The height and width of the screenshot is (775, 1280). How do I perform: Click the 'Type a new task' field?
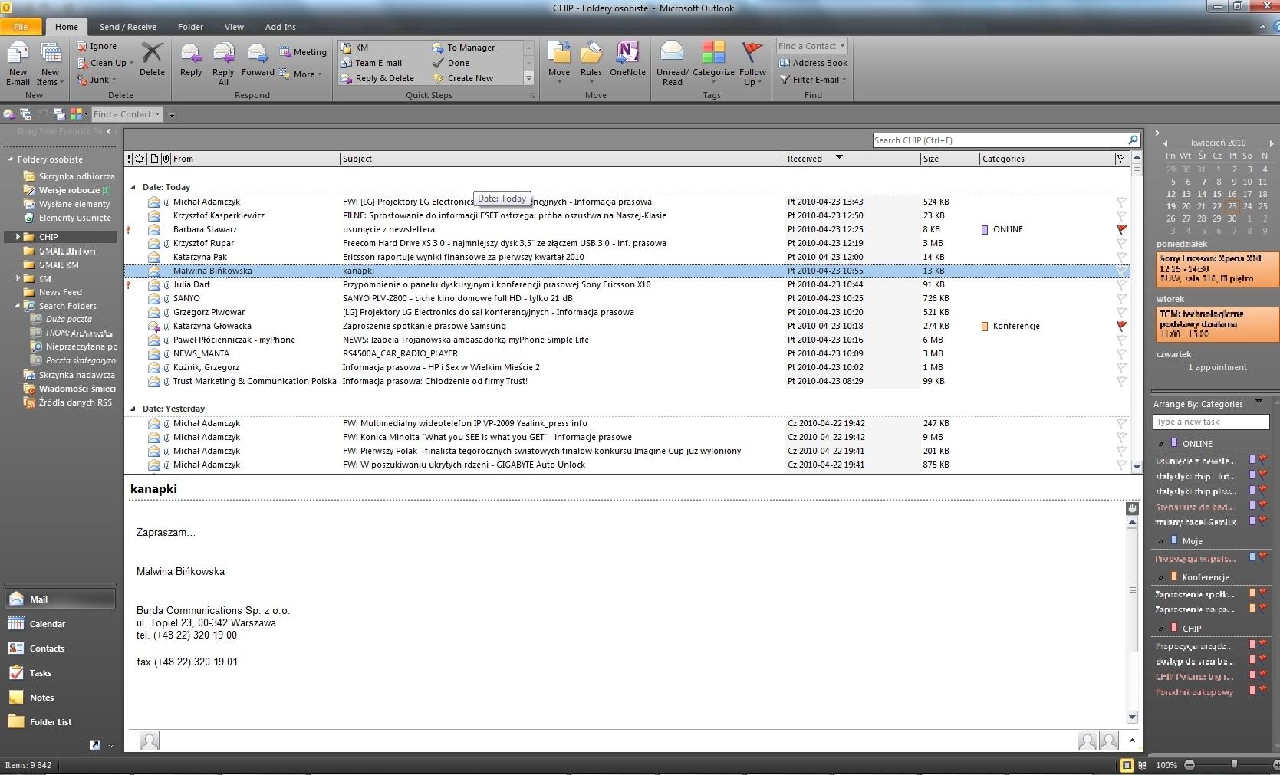[1211, 422]
